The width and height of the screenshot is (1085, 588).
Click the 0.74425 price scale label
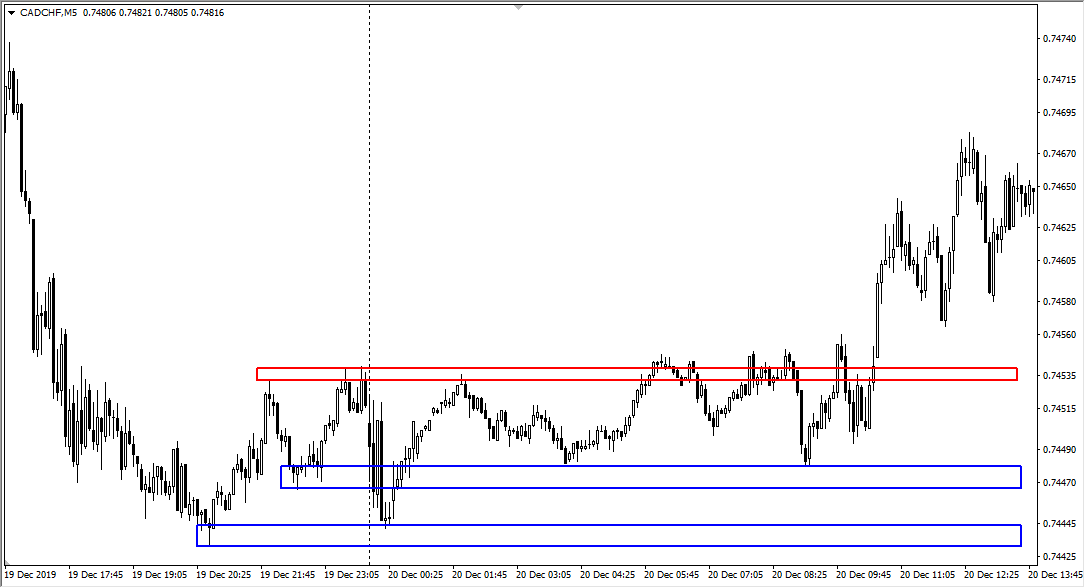[1059, 557]
